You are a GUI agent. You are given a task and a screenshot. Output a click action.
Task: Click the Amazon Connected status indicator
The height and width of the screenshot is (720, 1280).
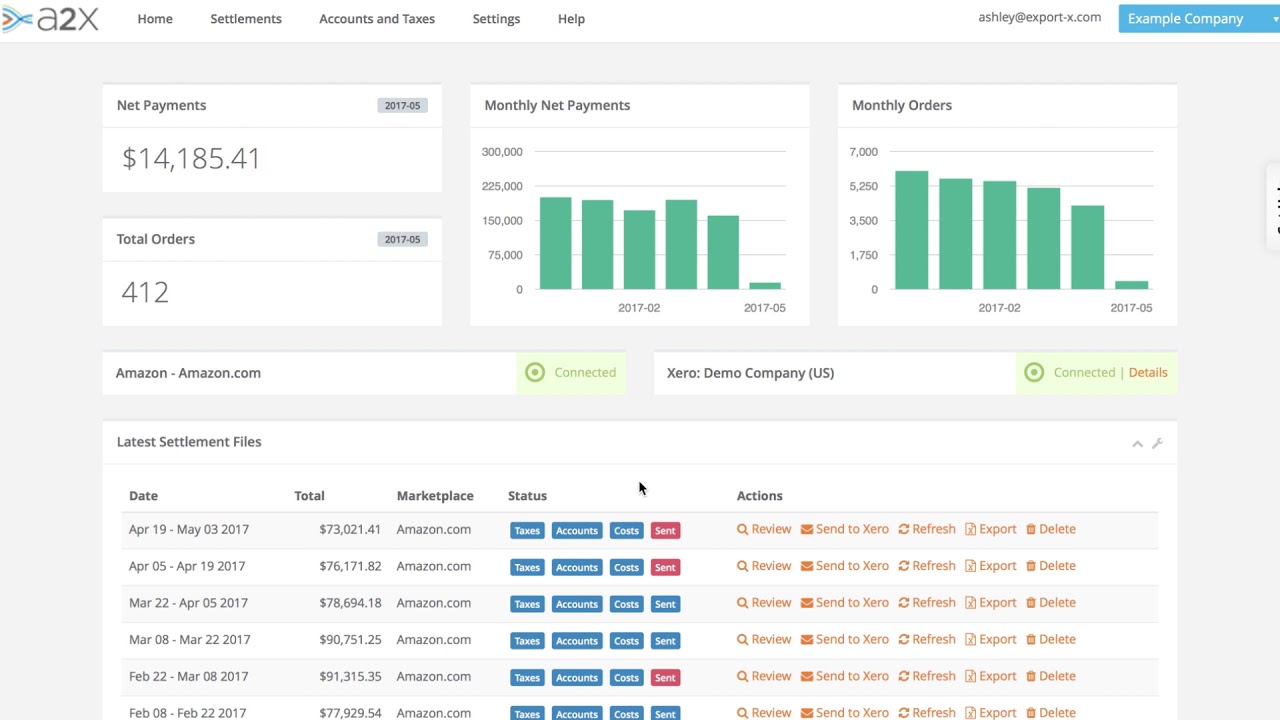click(571, 372)
